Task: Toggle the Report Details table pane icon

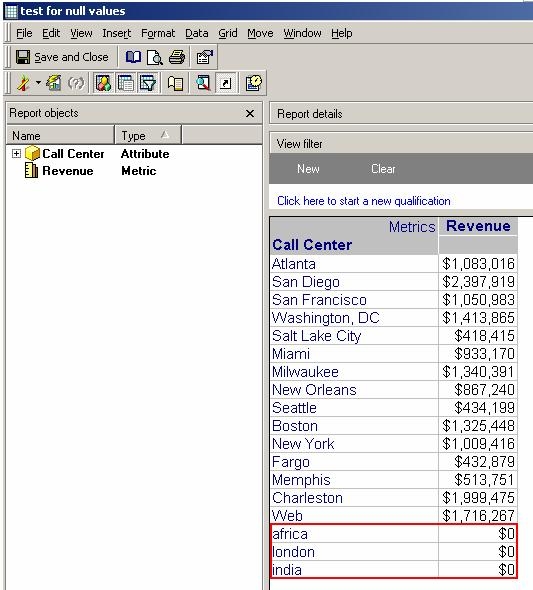Action: point(126,83)
